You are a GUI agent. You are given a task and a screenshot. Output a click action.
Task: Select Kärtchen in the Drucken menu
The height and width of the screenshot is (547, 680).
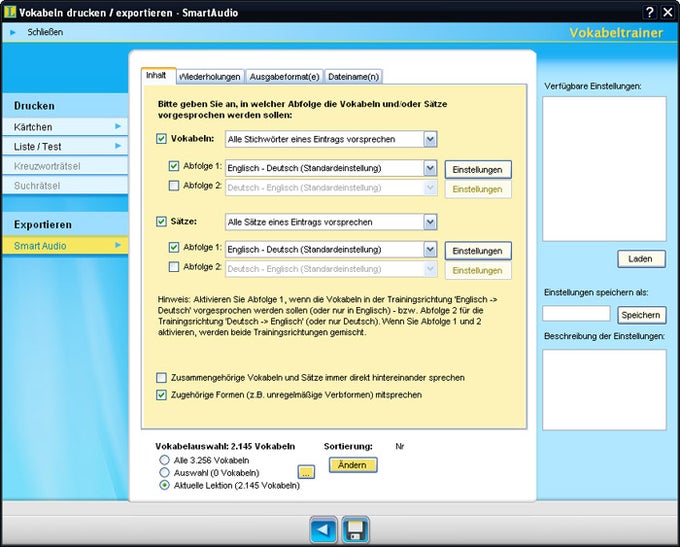coord(65,127)
